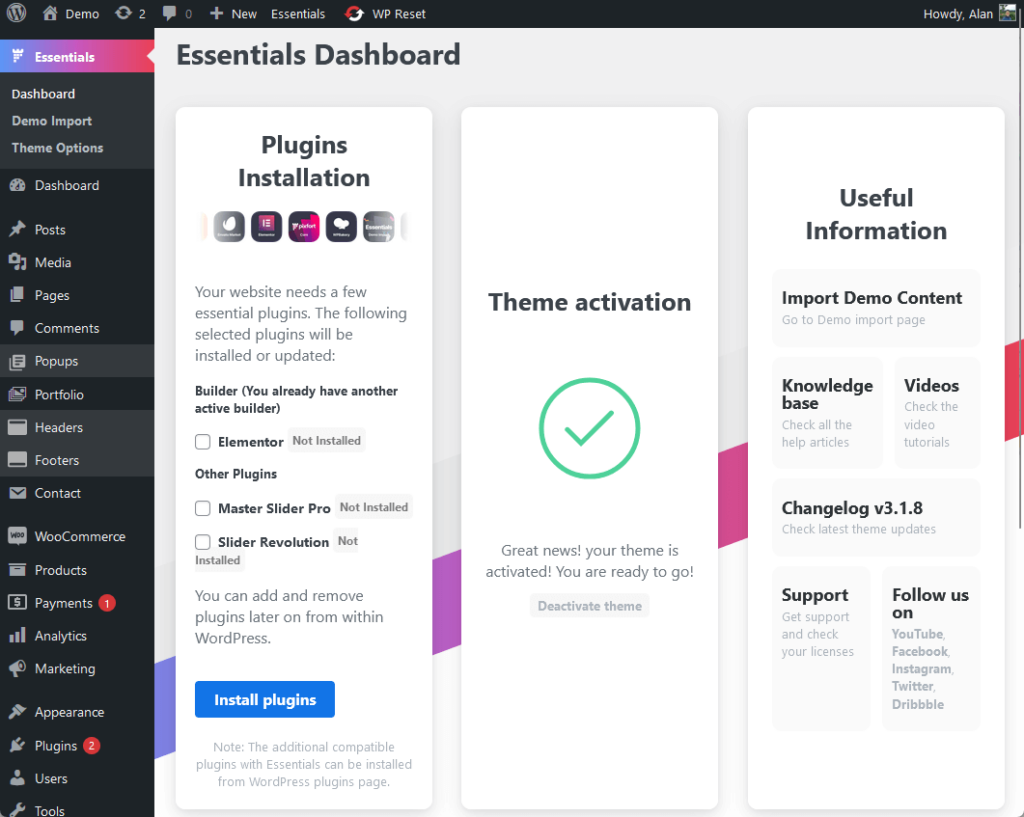Click the Analytics bar chart icon
1024x817 pixels.
click(x=18, y=635)
